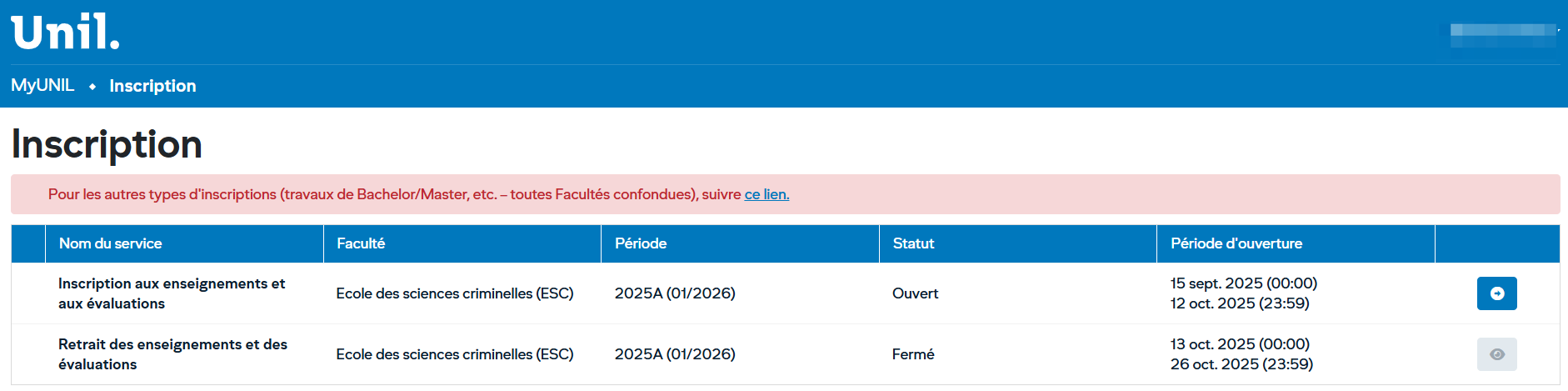Go to MyUNIL in the breadcrumb
The height and width of the screenshot is (391, 1568).
coord(42,86)
